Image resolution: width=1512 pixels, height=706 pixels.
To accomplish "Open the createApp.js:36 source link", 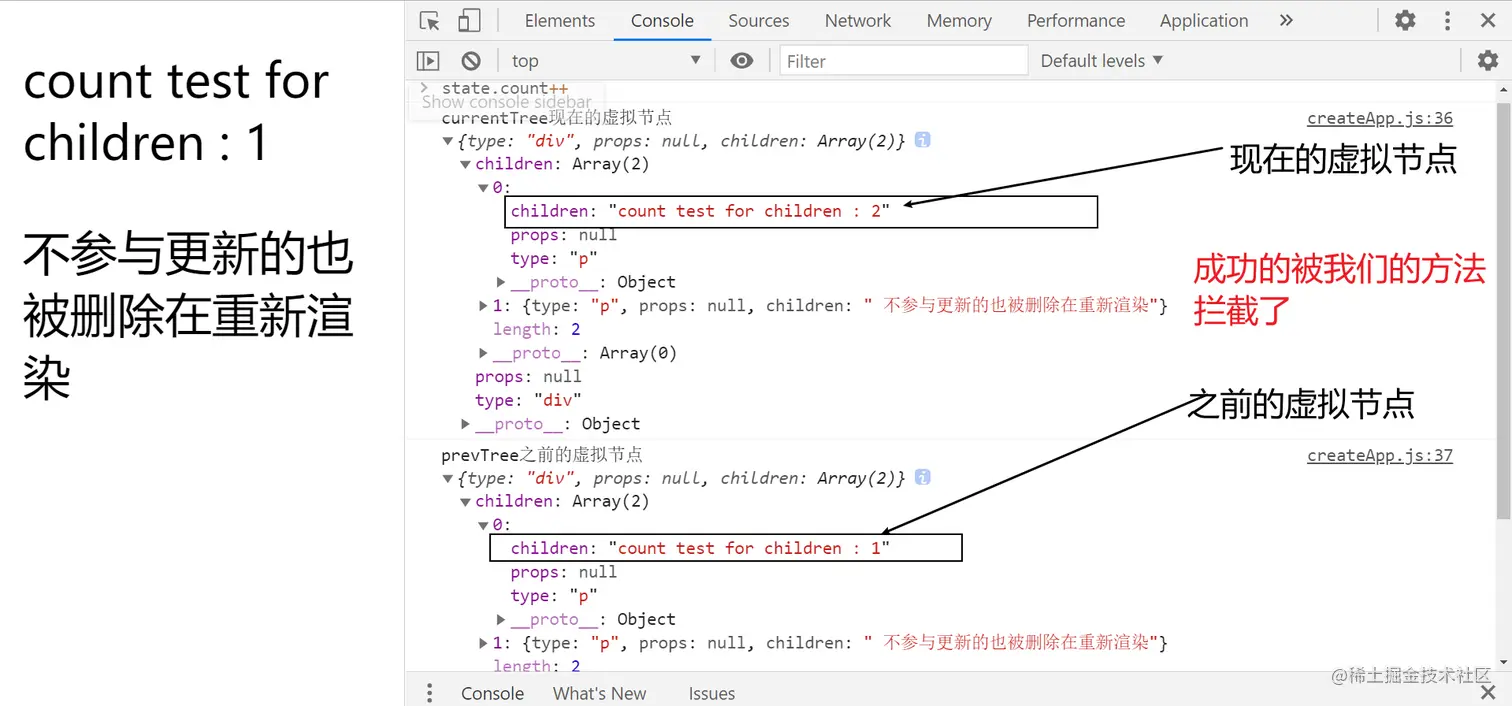I will 1379,118.
